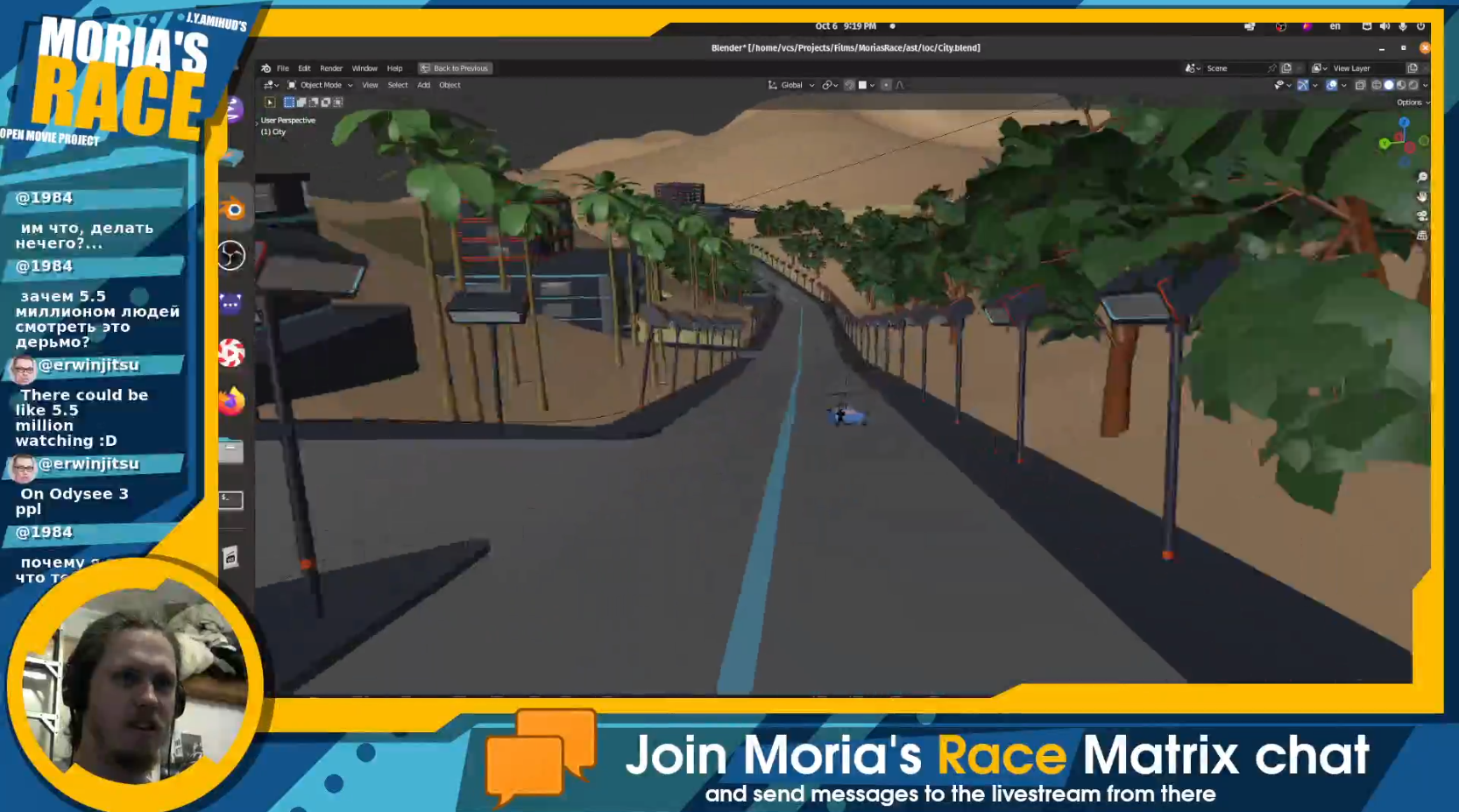
Task: Open the Help menu
Action: coord(395,68)
